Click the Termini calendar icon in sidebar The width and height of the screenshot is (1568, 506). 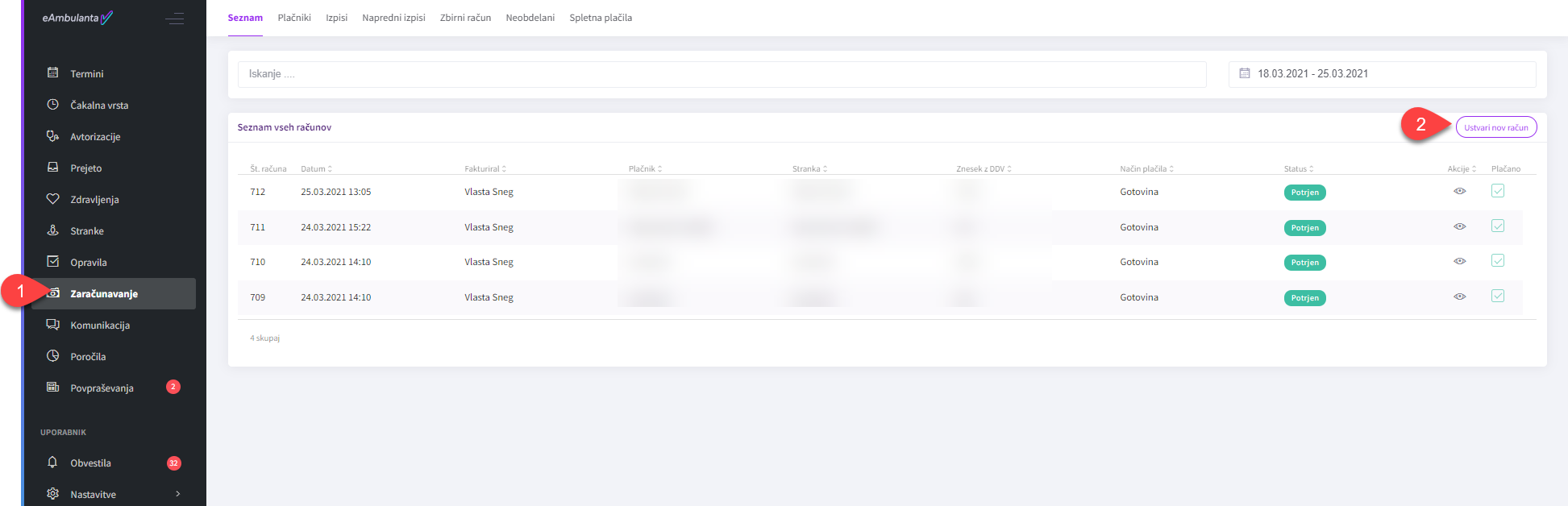(53, 73)
